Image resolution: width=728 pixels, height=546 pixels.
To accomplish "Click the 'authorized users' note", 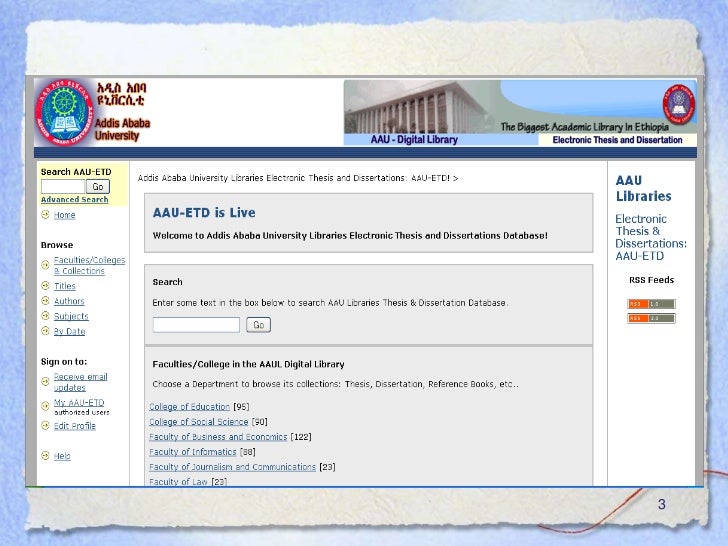I will point(82,412).
